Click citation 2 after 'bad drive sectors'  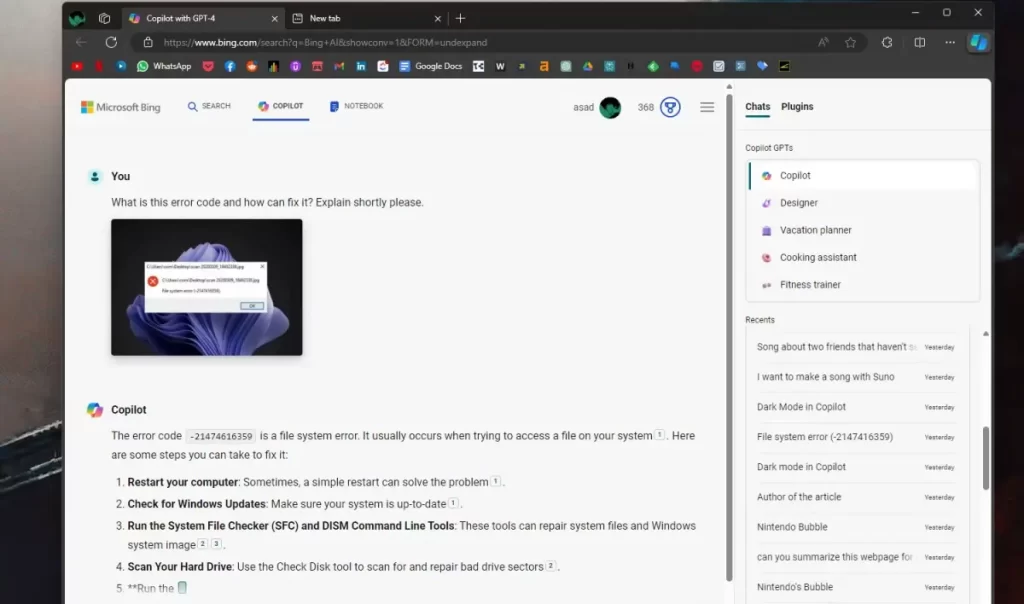coord(551,565)
